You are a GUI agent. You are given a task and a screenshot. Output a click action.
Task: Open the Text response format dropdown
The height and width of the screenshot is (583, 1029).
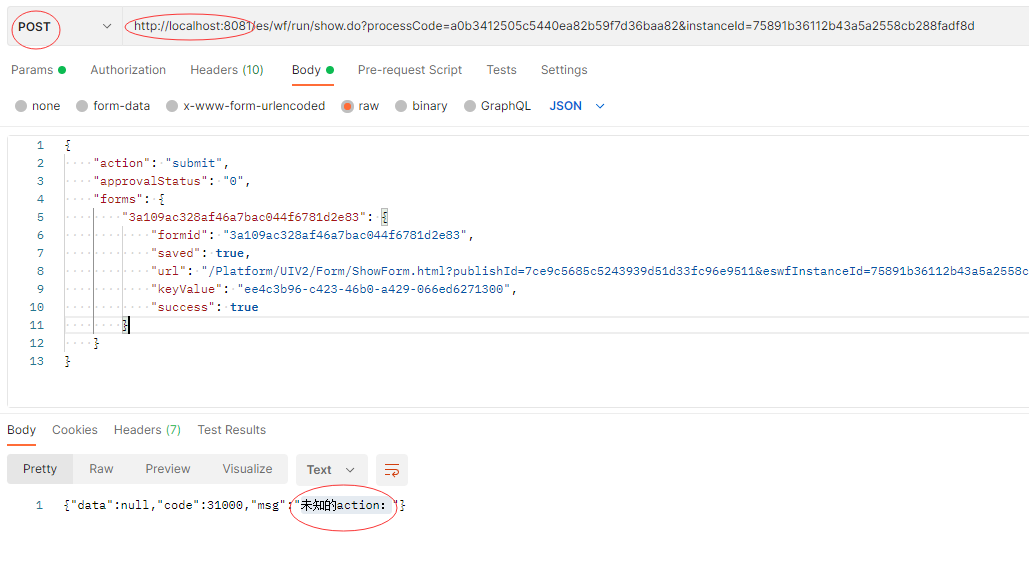point(331,469)
